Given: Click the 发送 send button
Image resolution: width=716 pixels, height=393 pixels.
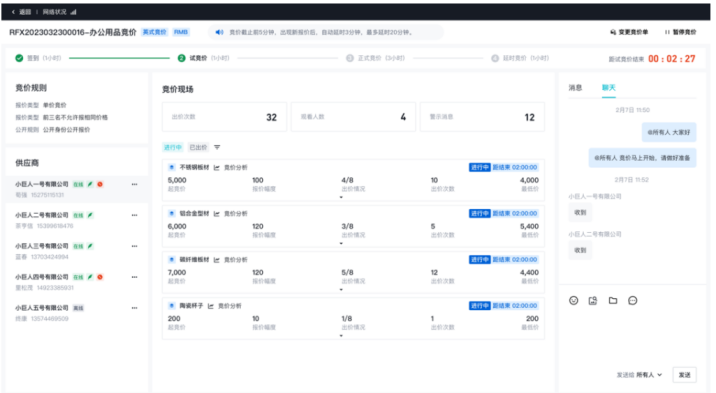Looking at the screenshot, I should pos(684,375).
